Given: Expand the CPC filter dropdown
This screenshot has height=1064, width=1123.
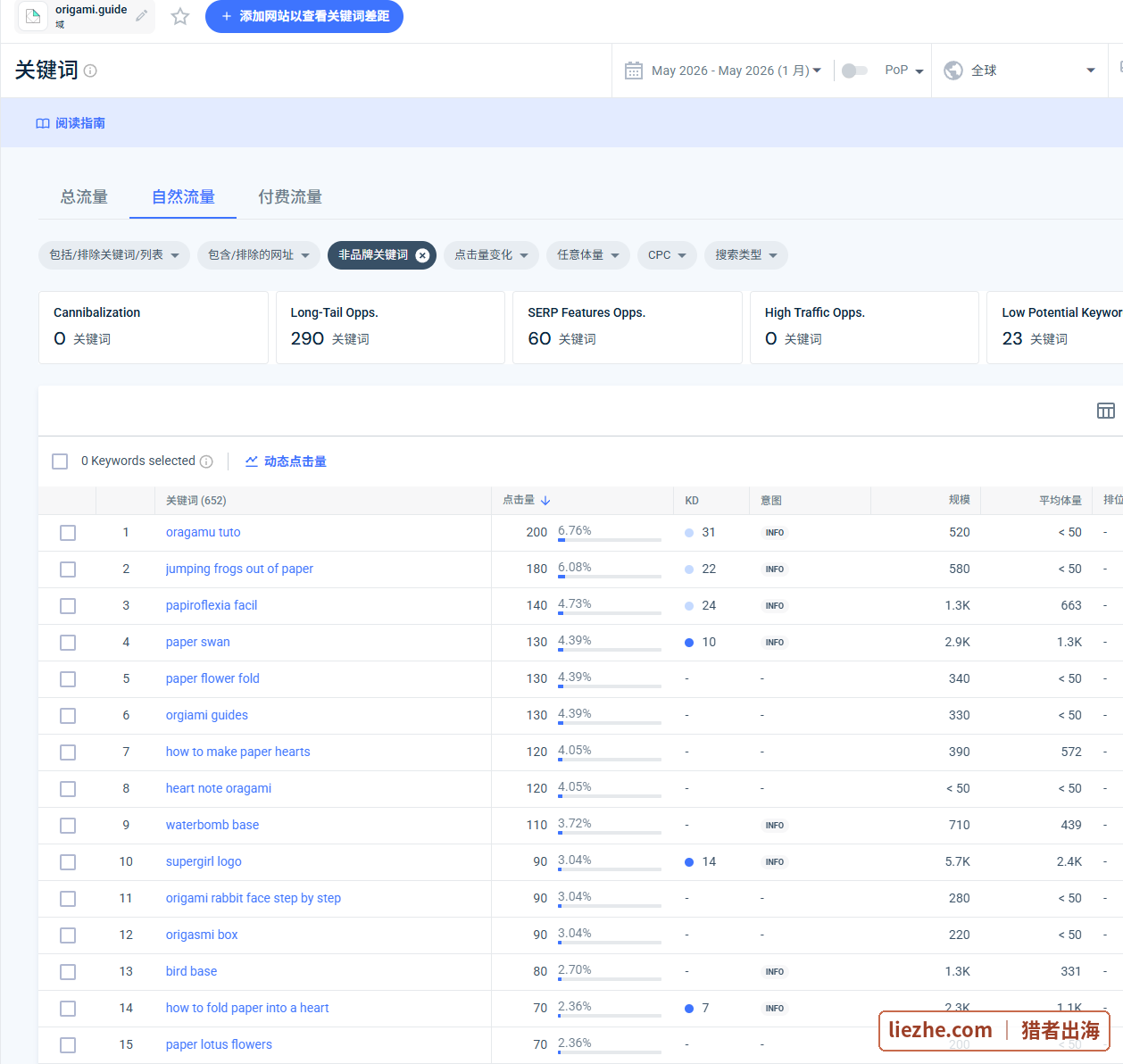Looking at the screenshot, I should [667, 255].
